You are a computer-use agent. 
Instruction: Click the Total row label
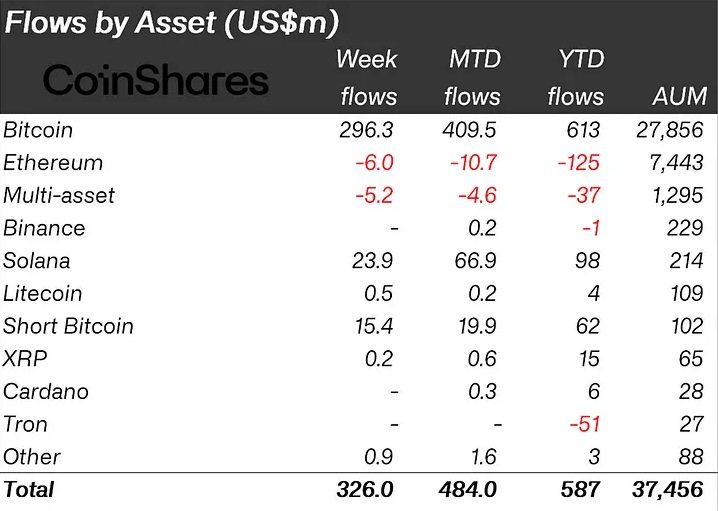point(29,489)
